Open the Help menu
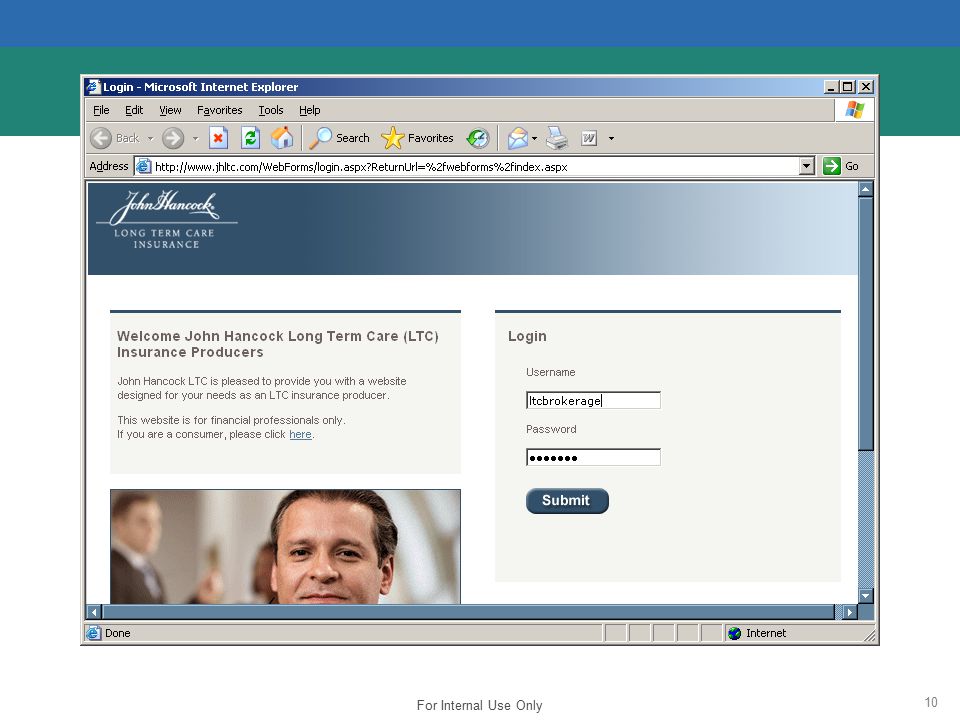 pos(309,110)
